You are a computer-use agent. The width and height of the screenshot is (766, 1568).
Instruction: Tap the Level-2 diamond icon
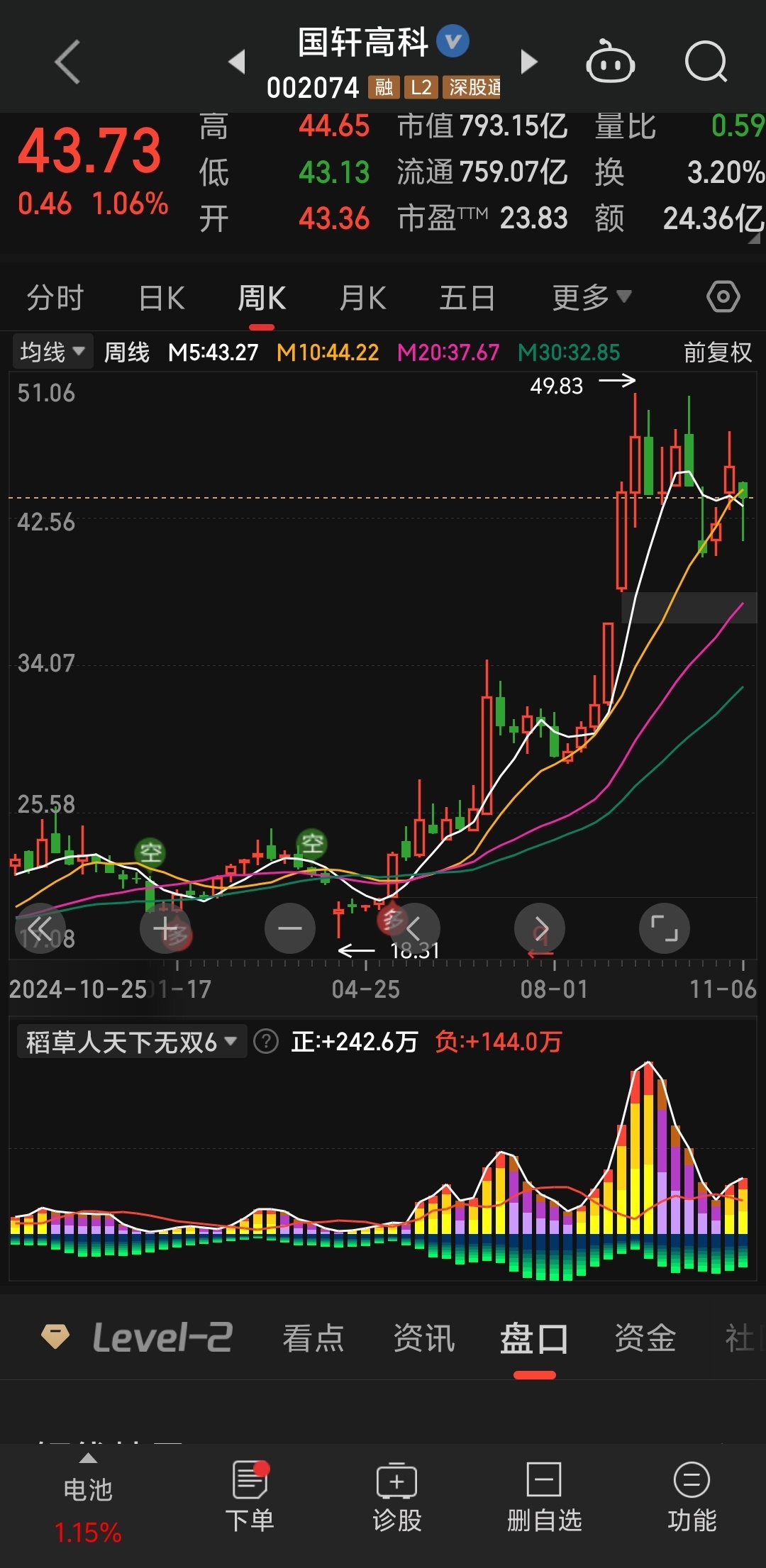click(x=55, y=1337)
